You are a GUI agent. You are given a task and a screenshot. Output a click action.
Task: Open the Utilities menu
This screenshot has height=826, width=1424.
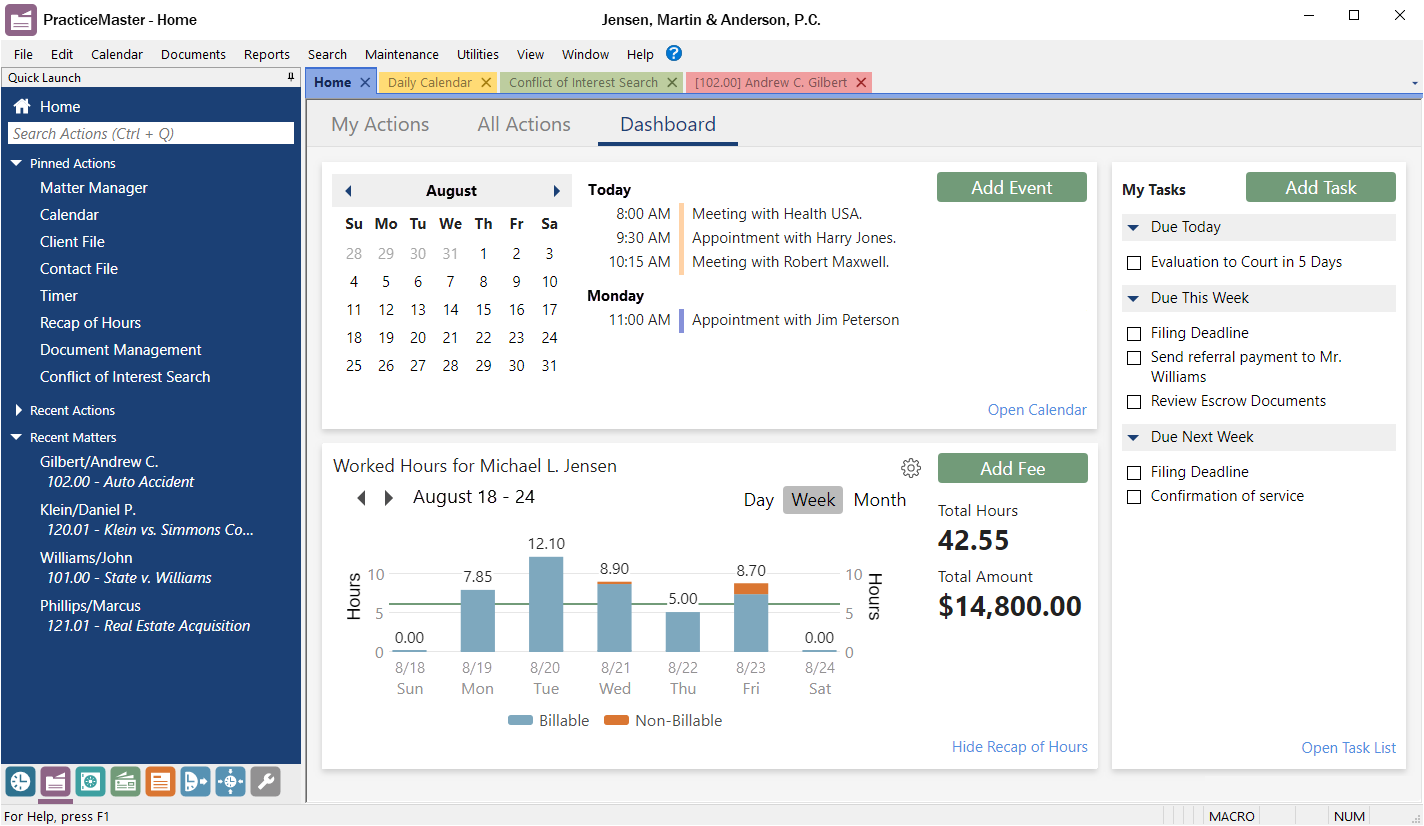478,55
